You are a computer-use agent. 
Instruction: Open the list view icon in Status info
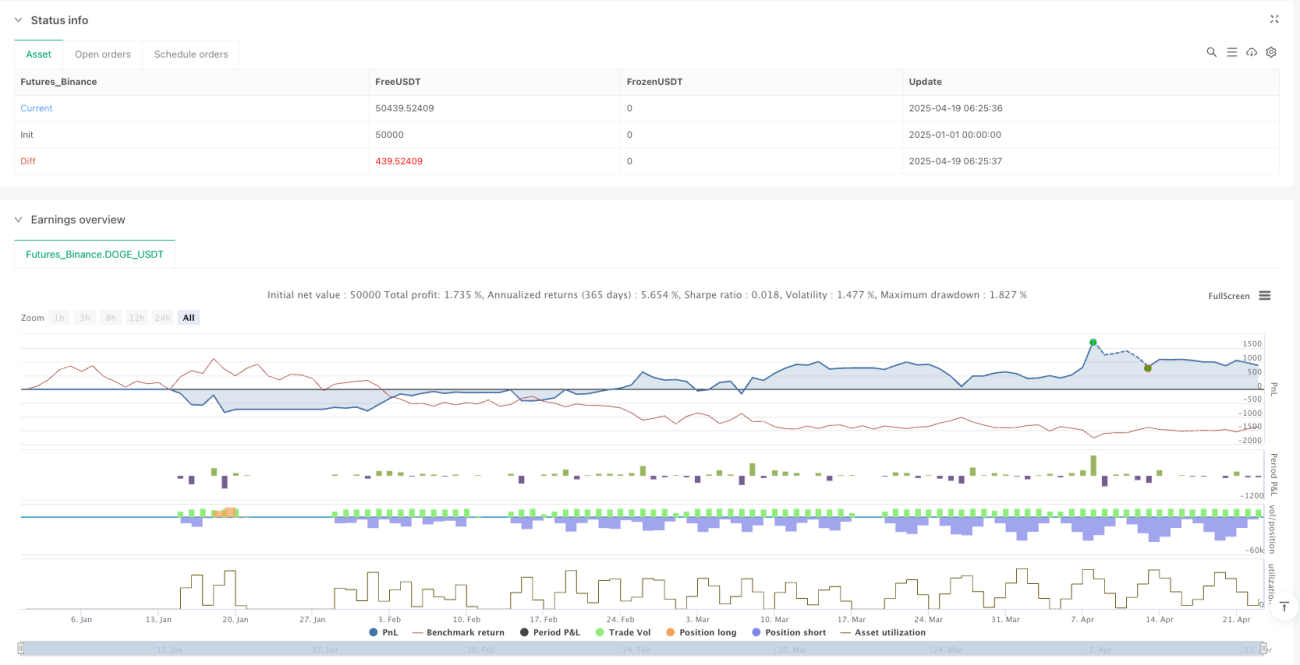point(1231,52)
